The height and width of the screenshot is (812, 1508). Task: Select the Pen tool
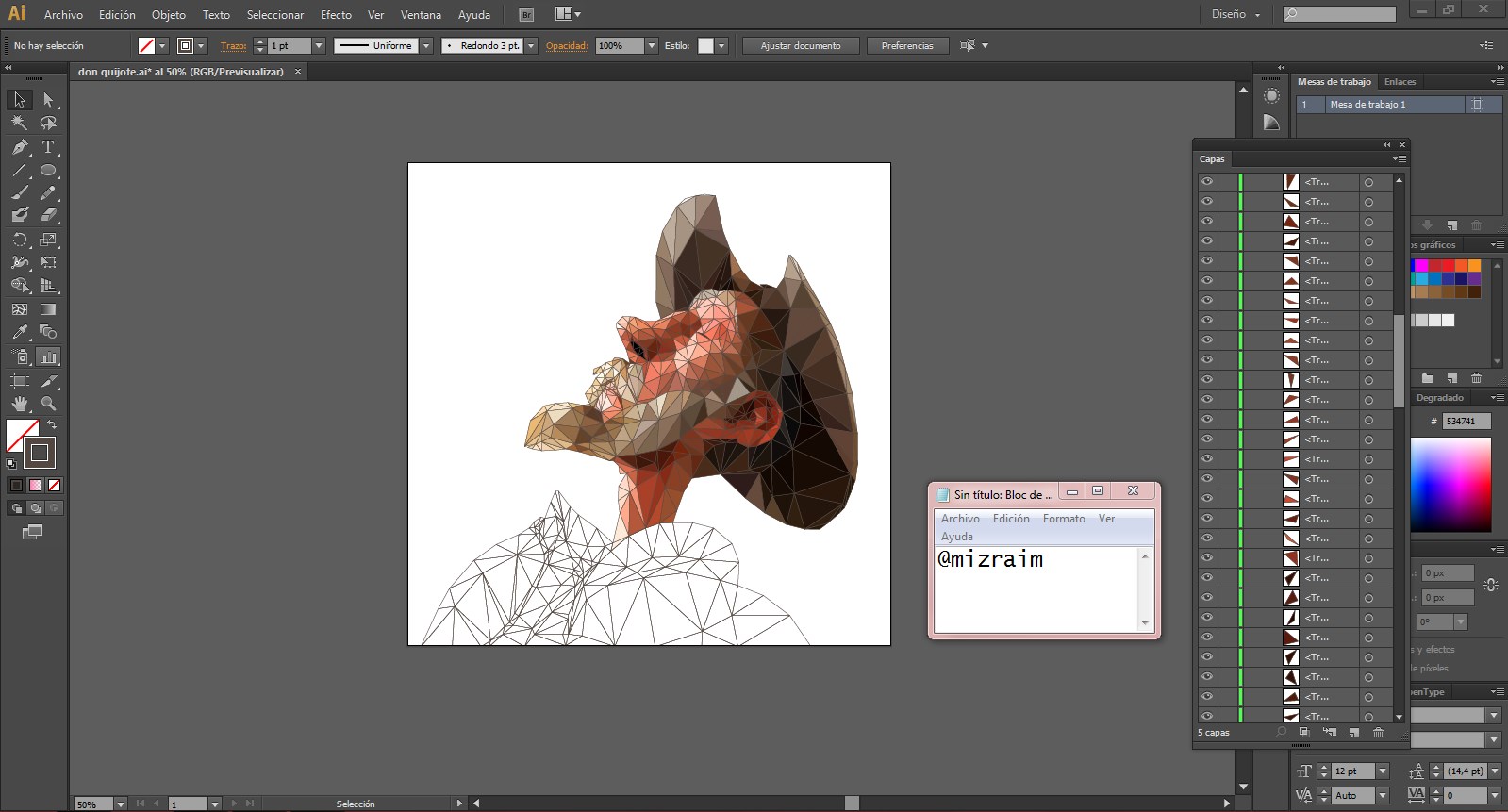20,147
